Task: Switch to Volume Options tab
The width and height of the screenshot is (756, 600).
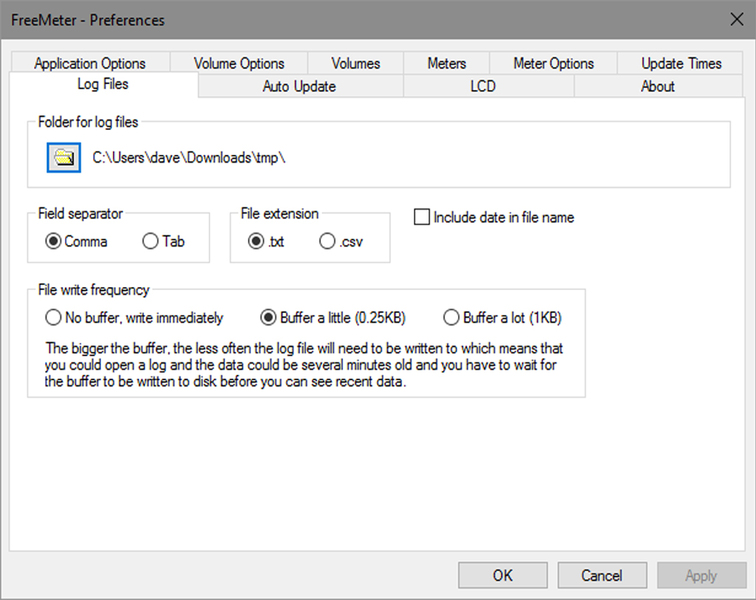Action: point(239,63)
